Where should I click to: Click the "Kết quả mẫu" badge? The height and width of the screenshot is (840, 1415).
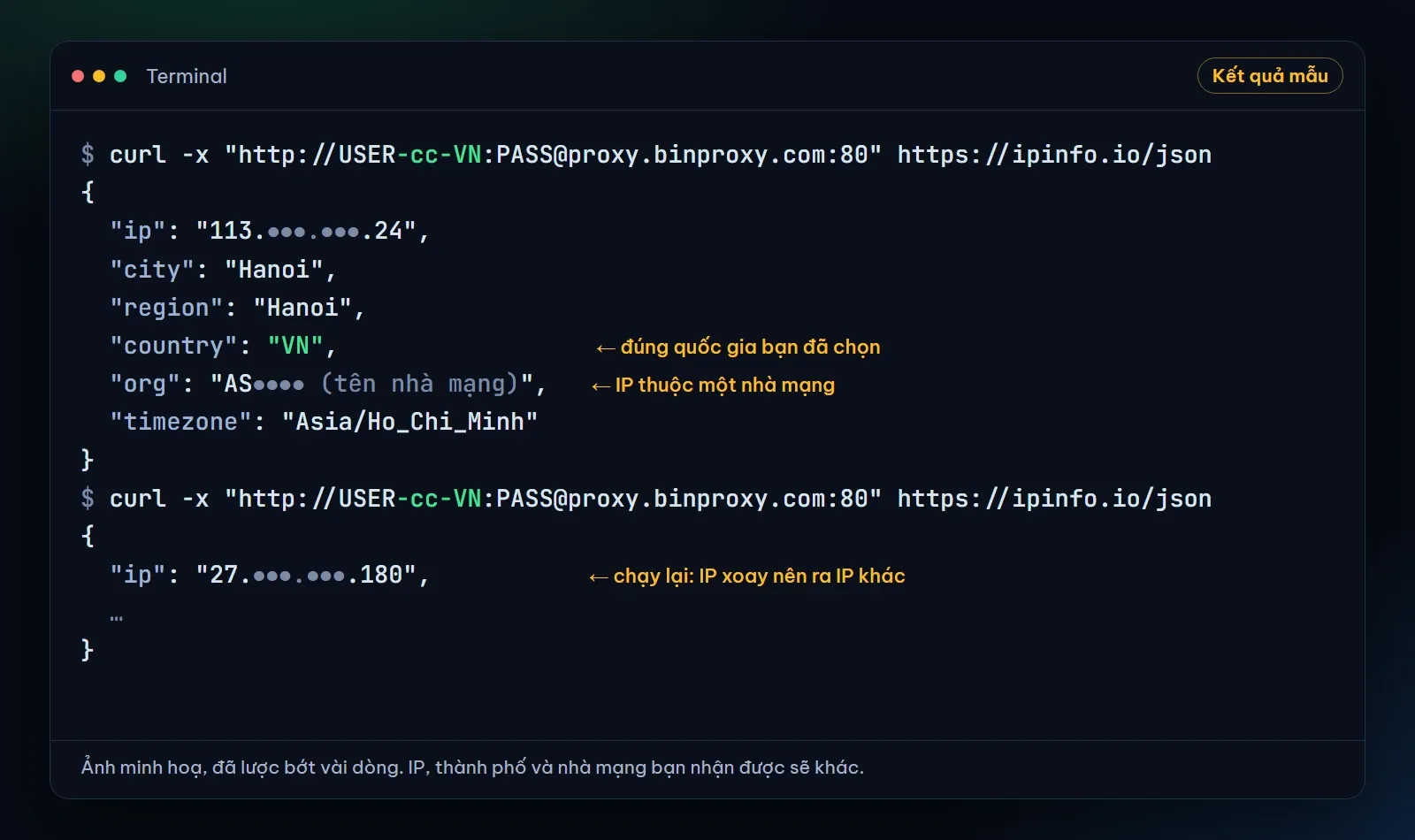coord(1270,76)
